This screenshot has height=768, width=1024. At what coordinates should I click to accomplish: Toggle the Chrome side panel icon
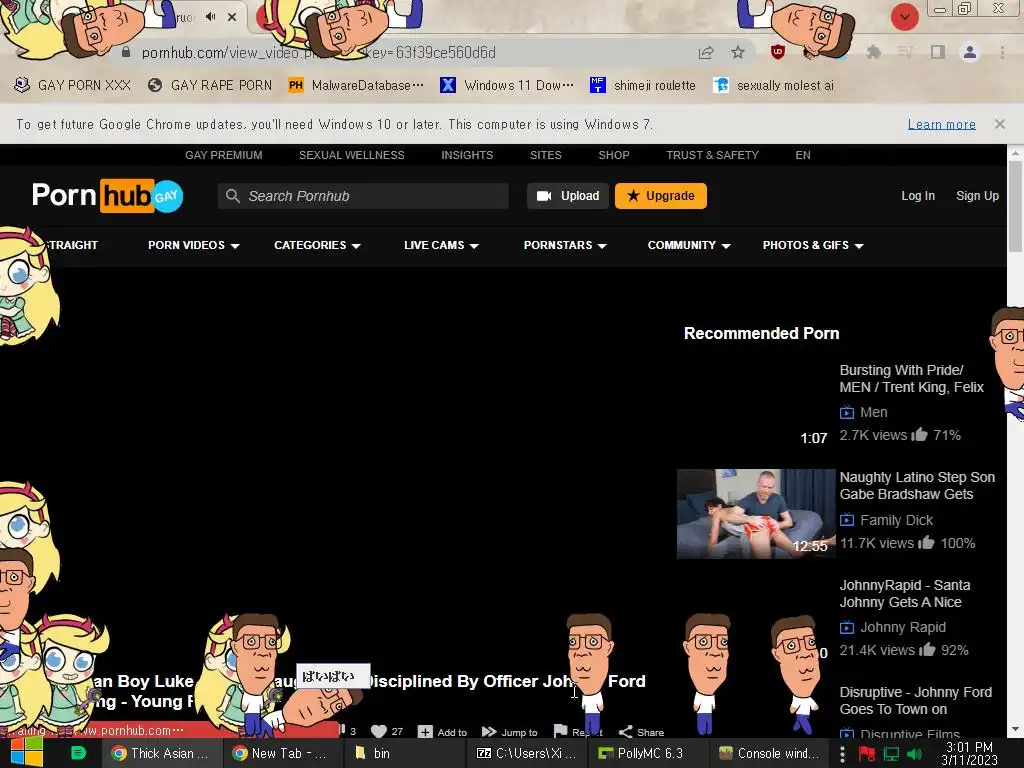pos(938,52)
